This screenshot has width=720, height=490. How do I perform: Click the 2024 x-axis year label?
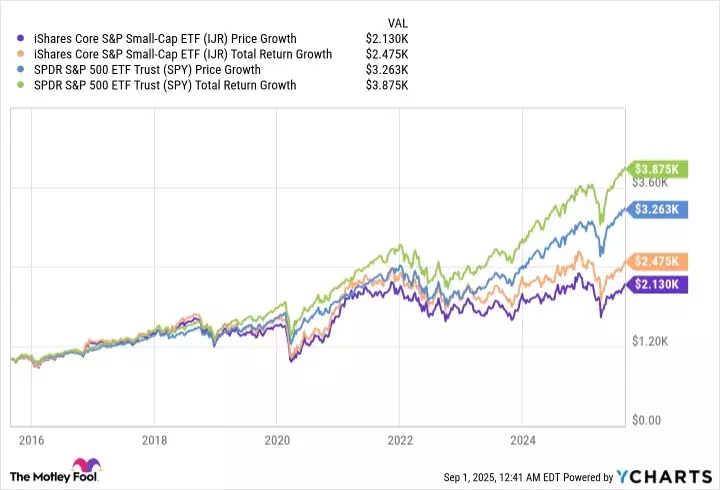pyautogui.click(x=523, y=439)
